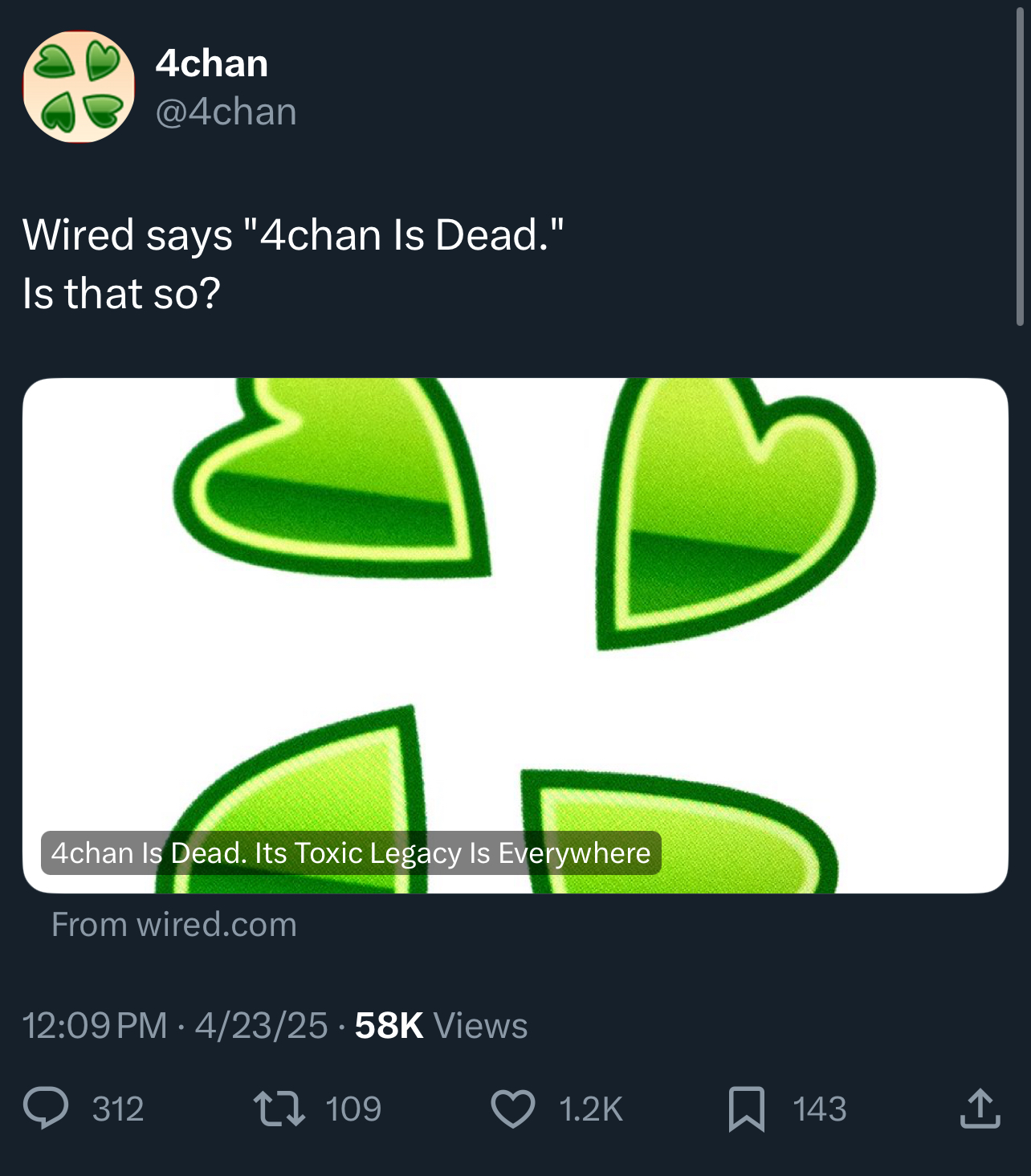Open the @4chan handle link
Viewport: 1031px width, 1176px height.
coord(226,112)
